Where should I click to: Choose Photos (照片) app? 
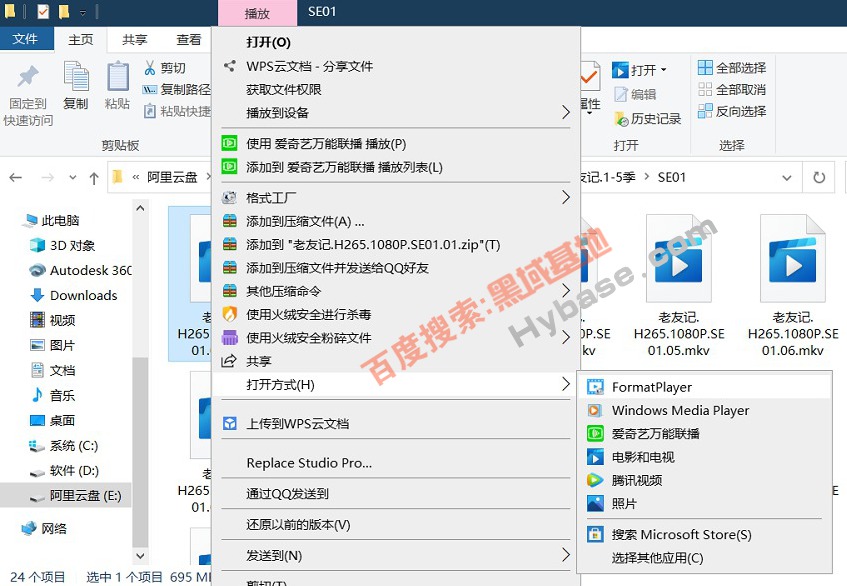[x=704, y=503]
